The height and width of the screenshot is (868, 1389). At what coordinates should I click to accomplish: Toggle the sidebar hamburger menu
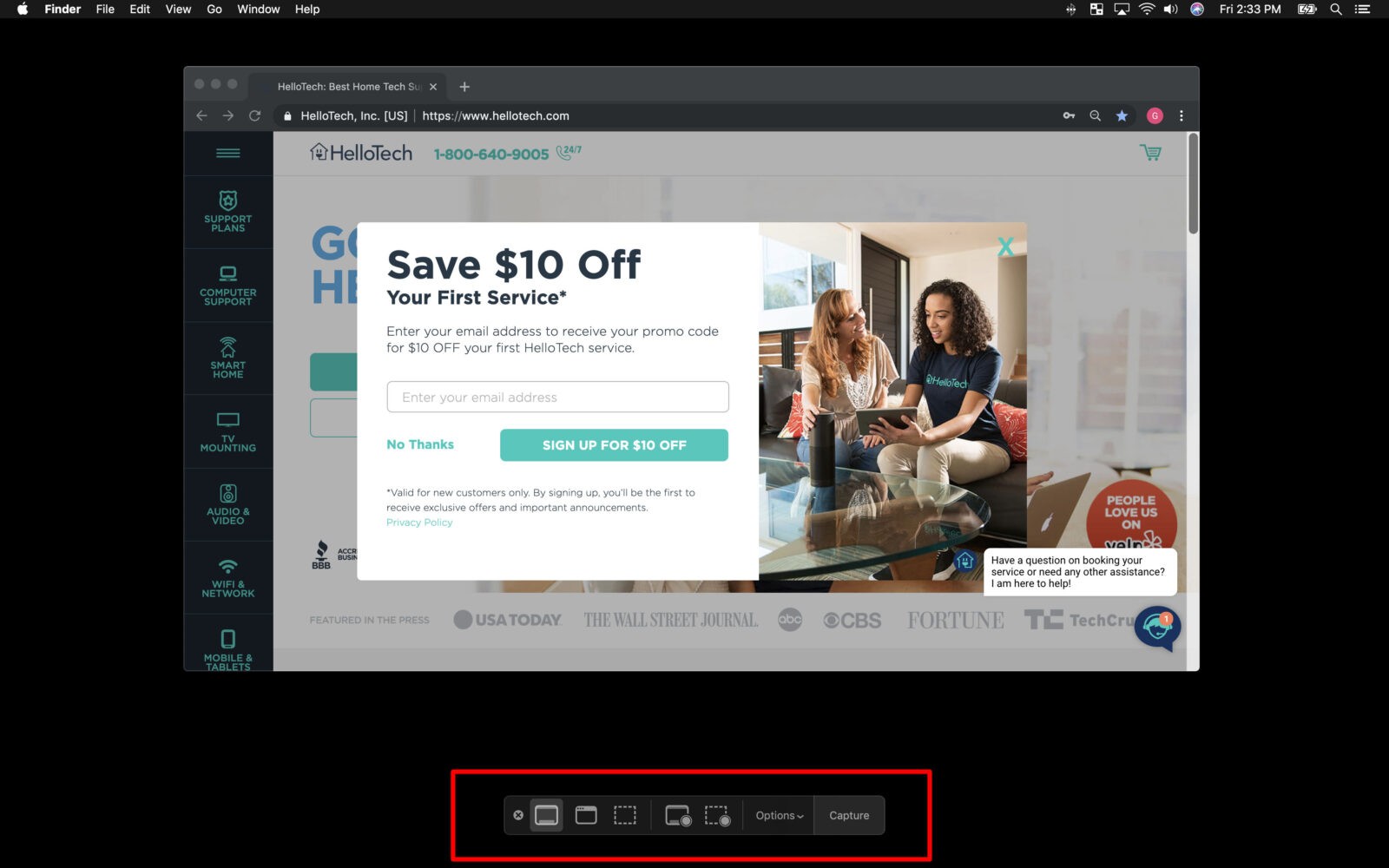tap(228, 153)
